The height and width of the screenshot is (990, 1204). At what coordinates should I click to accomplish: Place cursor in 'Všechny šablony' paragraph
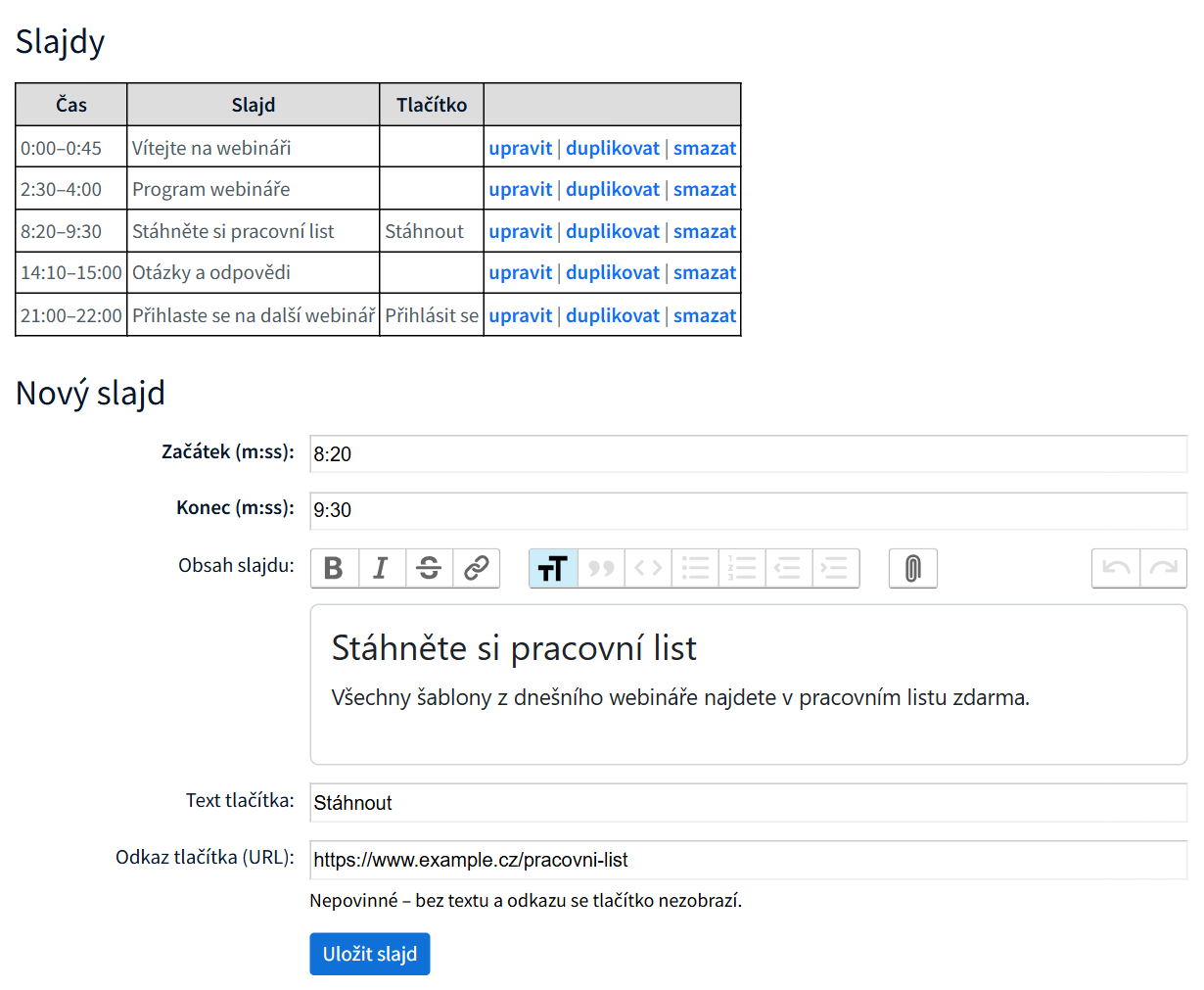[x=680, y=697]
